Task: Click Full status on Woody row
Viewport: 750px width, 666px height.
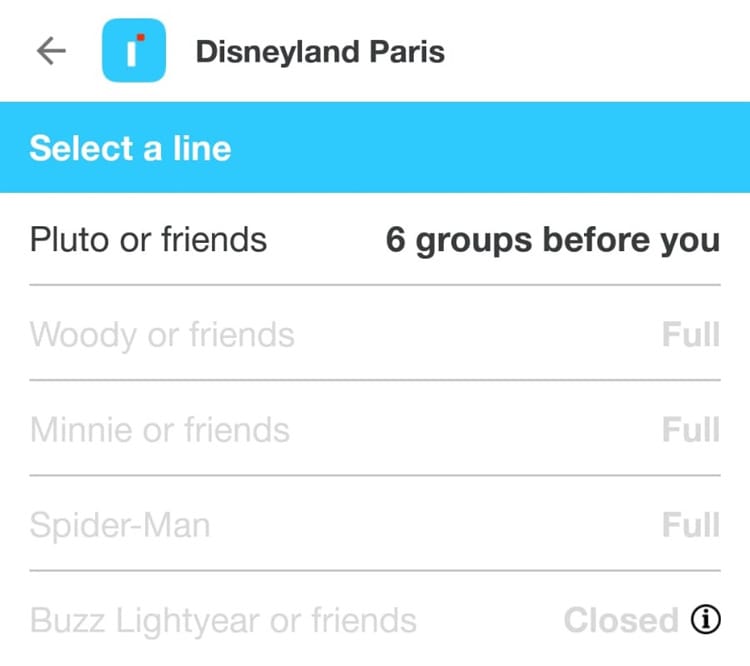Action: point(691,334)
